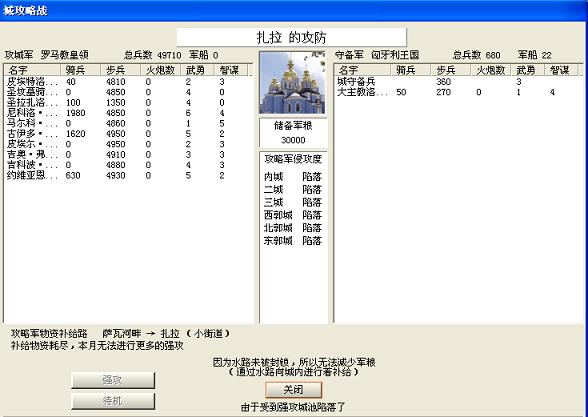Sort defender table by 火炮数 header

tap(491, 70)
